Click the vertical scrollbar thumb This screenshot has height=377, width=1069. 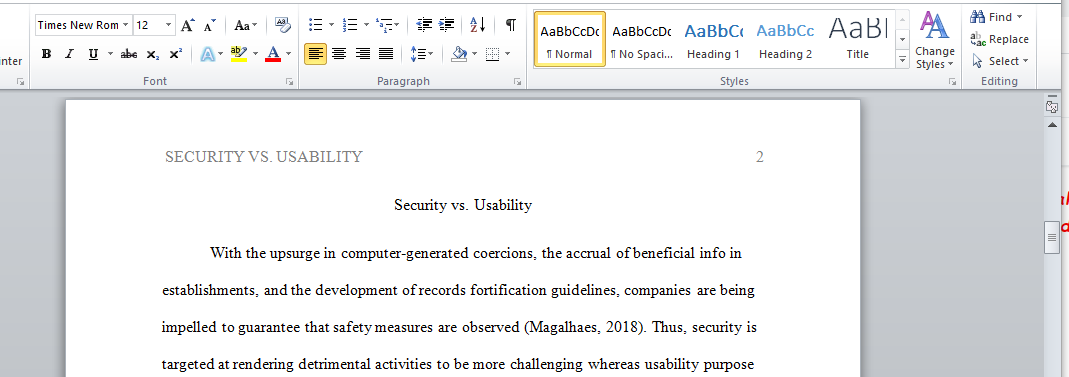(1052, 237)
